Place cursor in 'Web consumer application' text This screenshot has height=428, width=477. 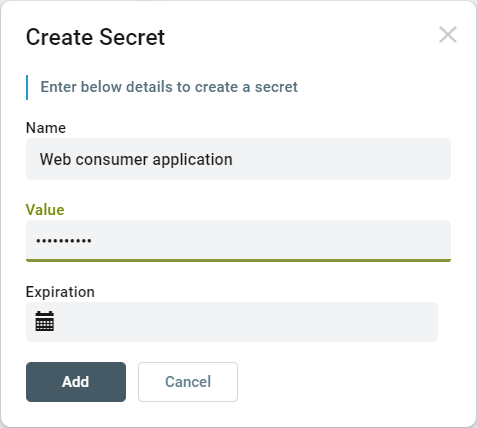pos(136,159)
